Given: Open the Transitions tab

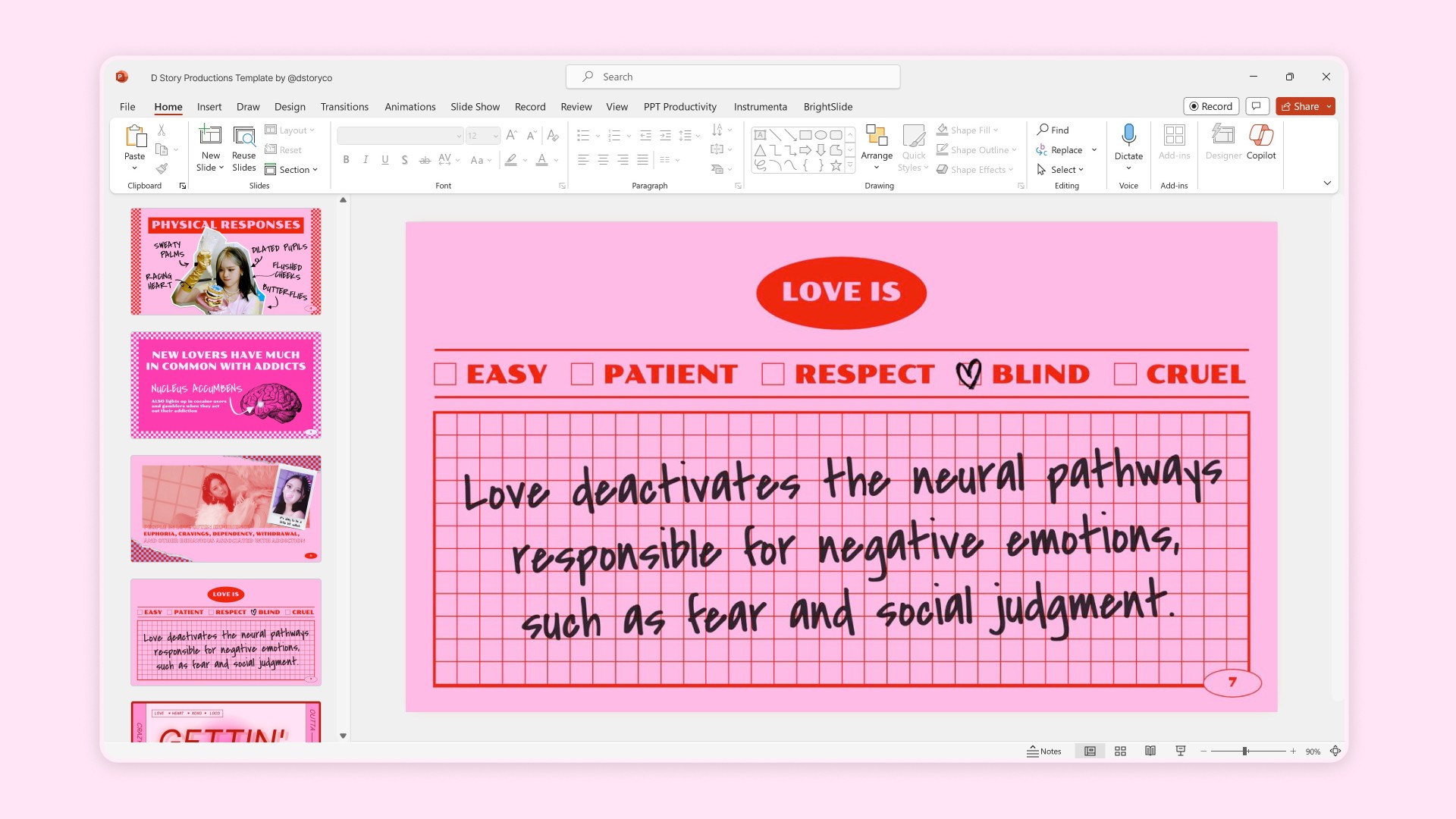Looking at the screenshot, I should tap(344, 107).
